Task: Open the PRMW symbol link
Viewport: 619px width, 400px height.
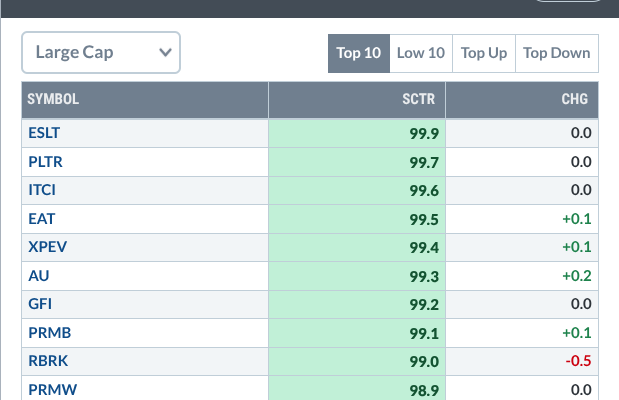Action: [53, 390]
